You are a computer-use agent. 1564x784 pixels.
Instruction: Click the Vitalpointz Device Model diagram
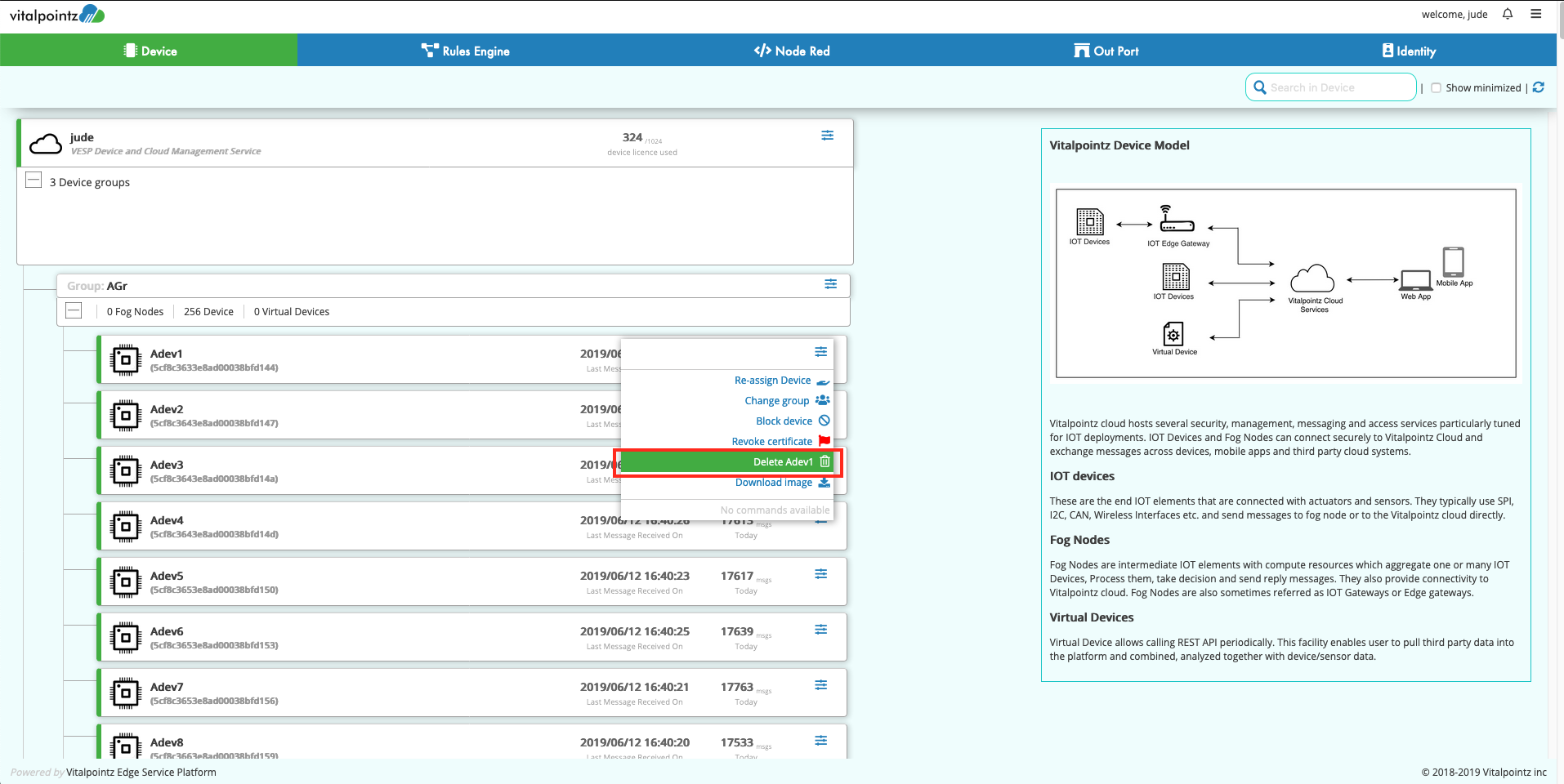point(1286,283)
